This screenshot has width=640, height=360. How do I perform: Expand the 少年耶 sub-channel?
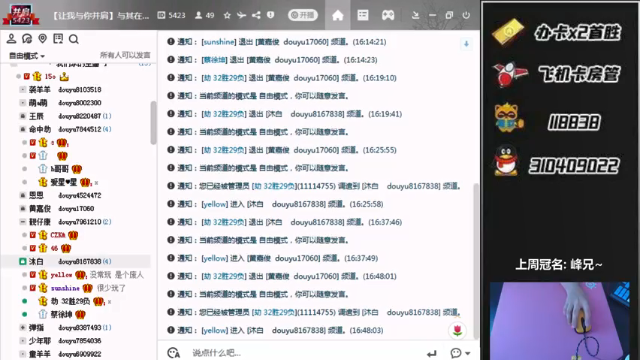[23, 341]
